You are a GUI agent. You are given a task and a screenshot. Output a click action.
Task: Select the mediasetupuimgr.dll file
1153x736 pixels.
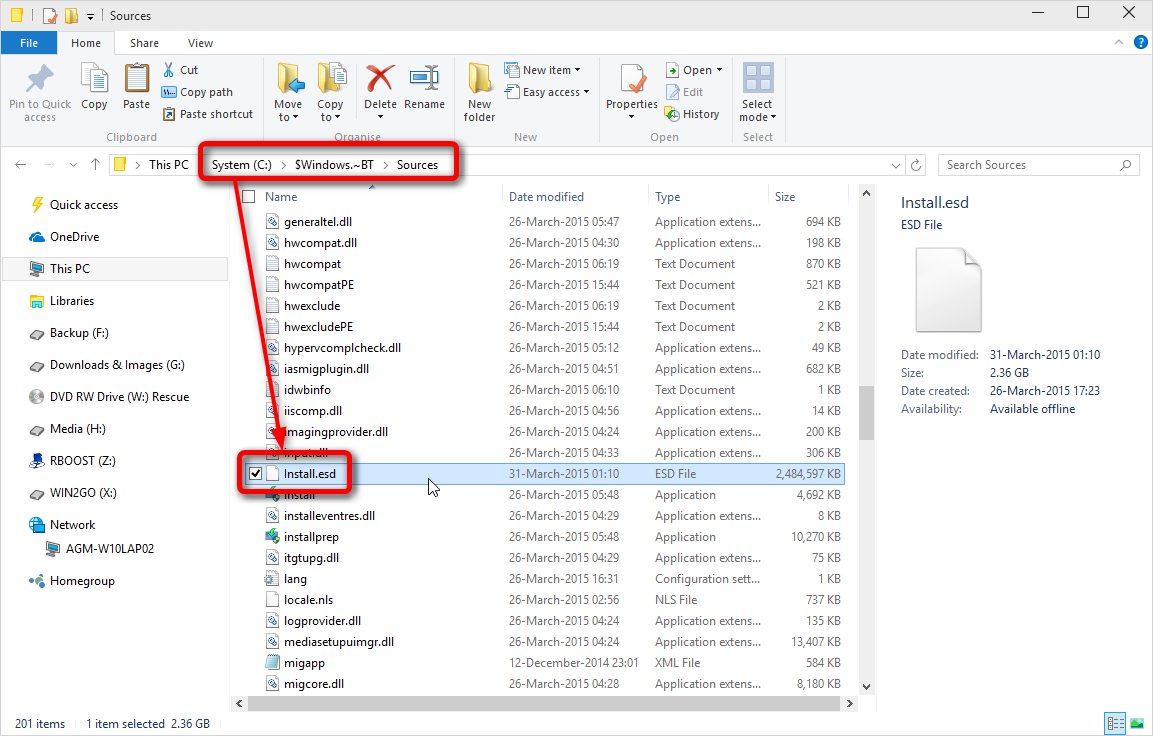[x=339, y=642]
